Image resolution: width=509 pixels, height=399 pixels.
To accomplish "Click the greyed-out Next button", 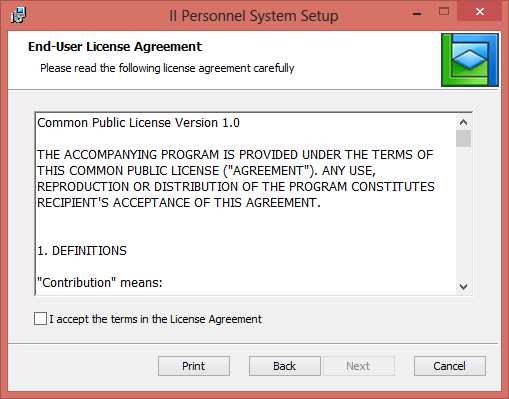I will [358, 366].
